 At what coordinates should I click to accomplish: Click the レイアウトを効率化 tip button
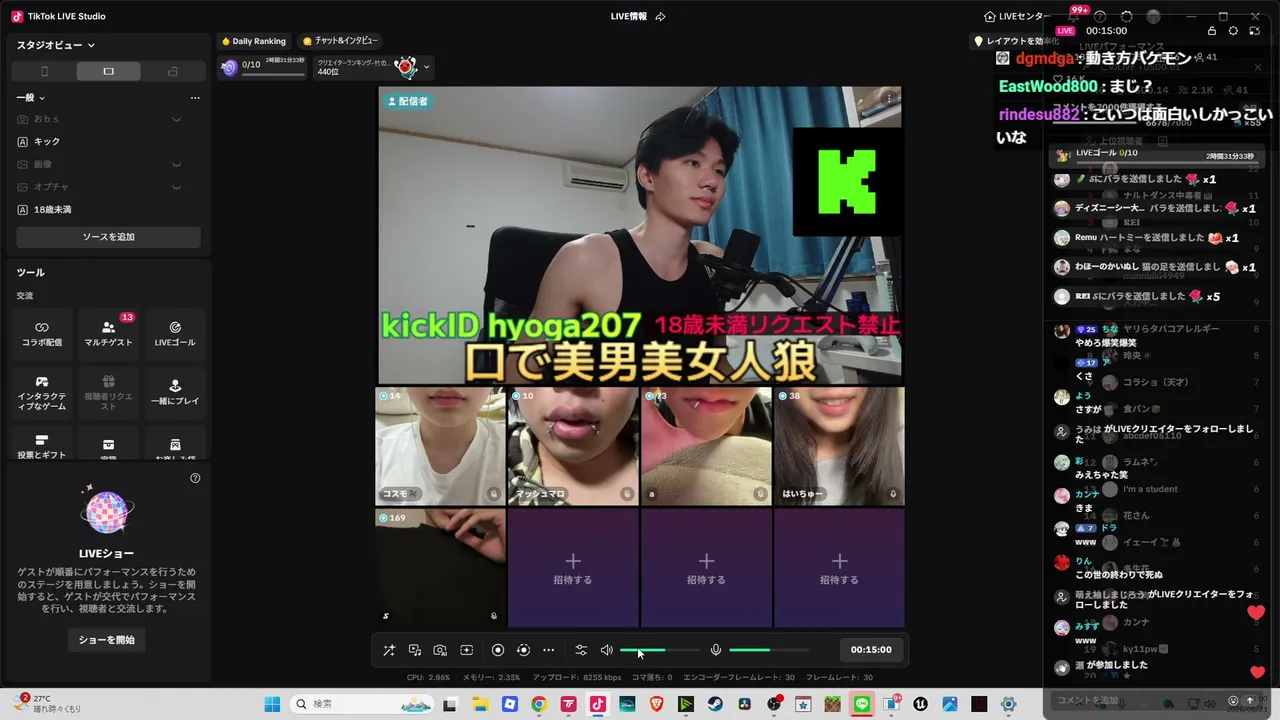(x=1017, y=41)
